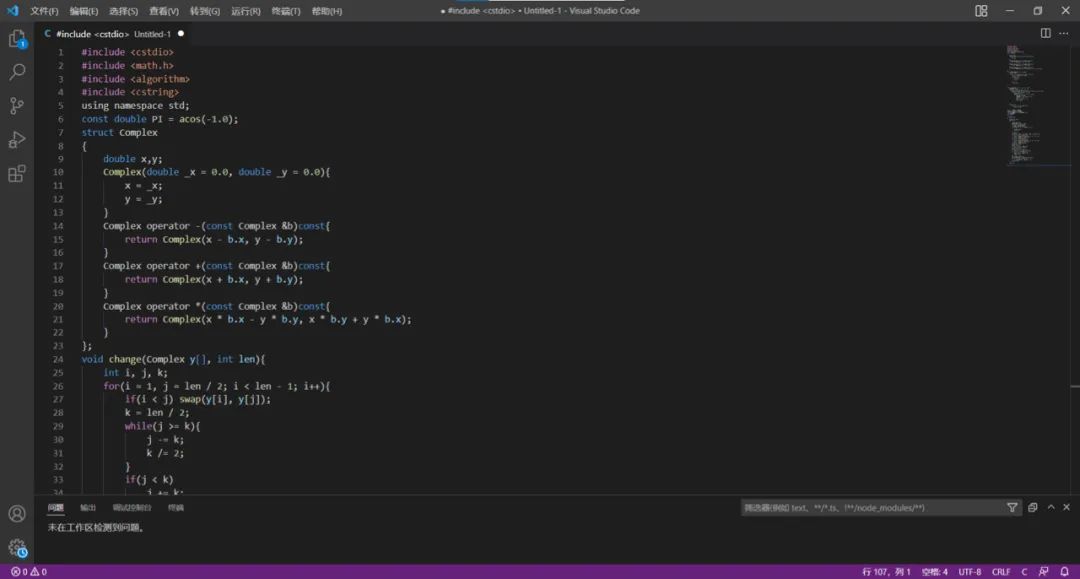Open the editor More Actions ellipsis menu
Viewport: 1080px width, 579px height.
tap(1064, 33)
